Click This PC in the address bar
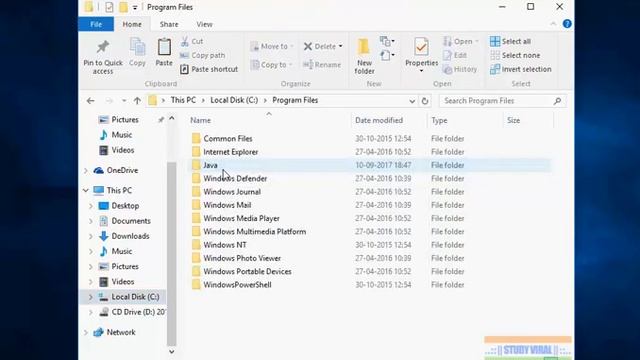The height and width of the screenshot is (360, 640). pyautogui.click(x=183, y=100)
